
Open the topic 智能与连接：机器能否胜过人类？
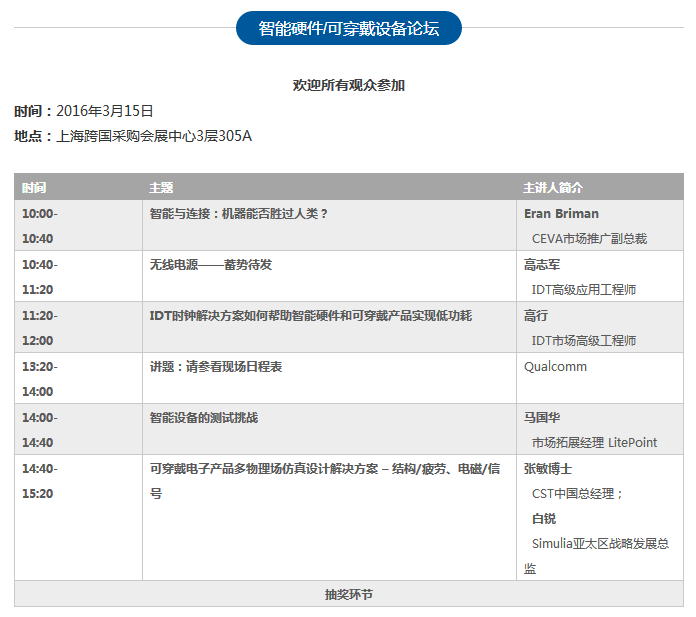click(239, 214)
